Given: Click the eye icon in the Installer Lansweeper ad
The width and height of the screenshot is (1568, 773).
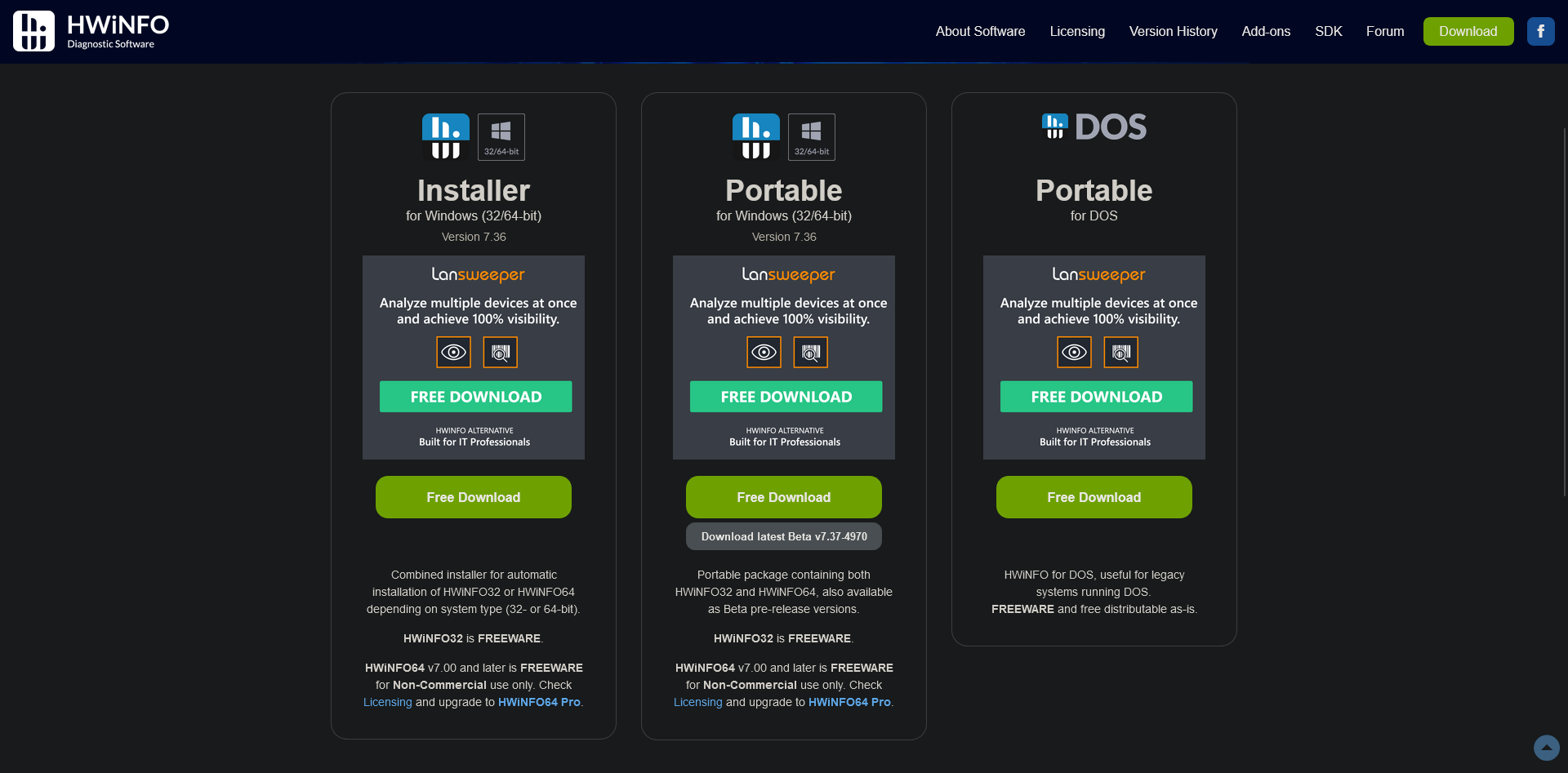Looking at the screenshot, I should pos(453,352).
